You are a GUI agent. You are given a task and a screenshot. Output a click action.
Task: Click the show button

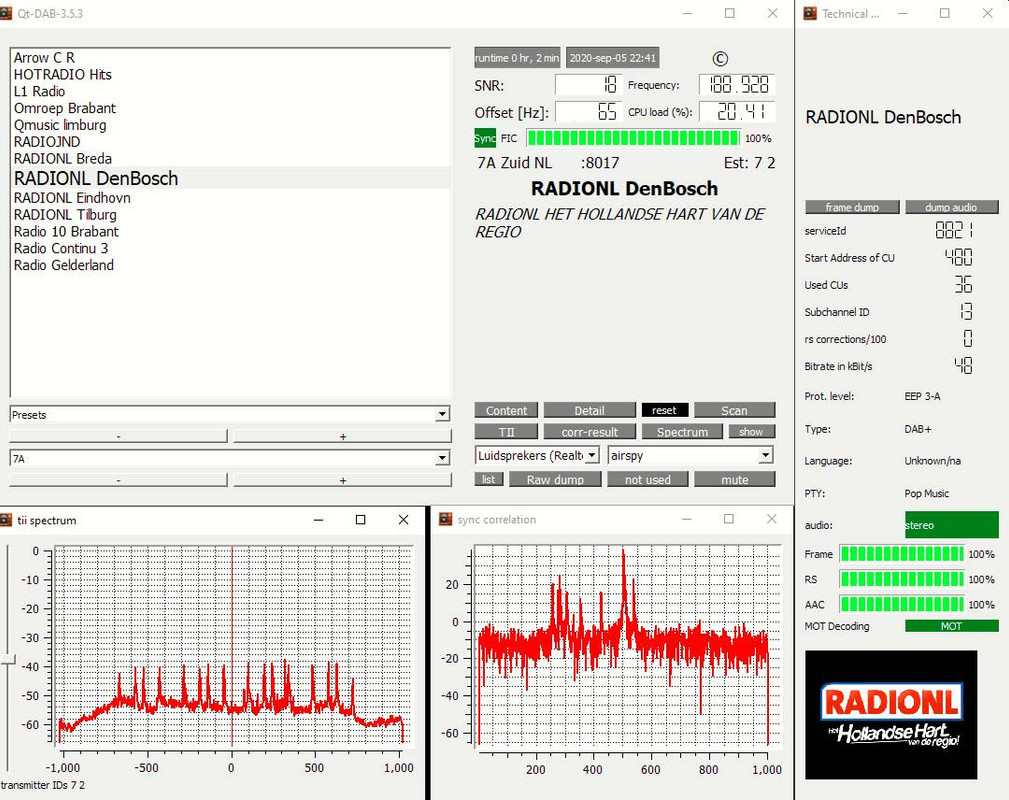click(x=751, y=431)
